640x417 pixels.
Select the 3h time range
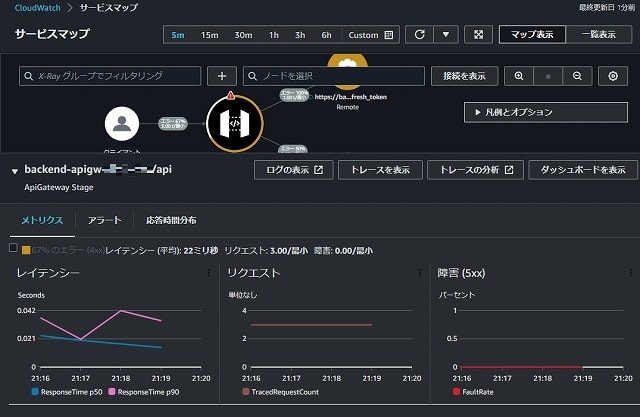click(x=300, y=35)
